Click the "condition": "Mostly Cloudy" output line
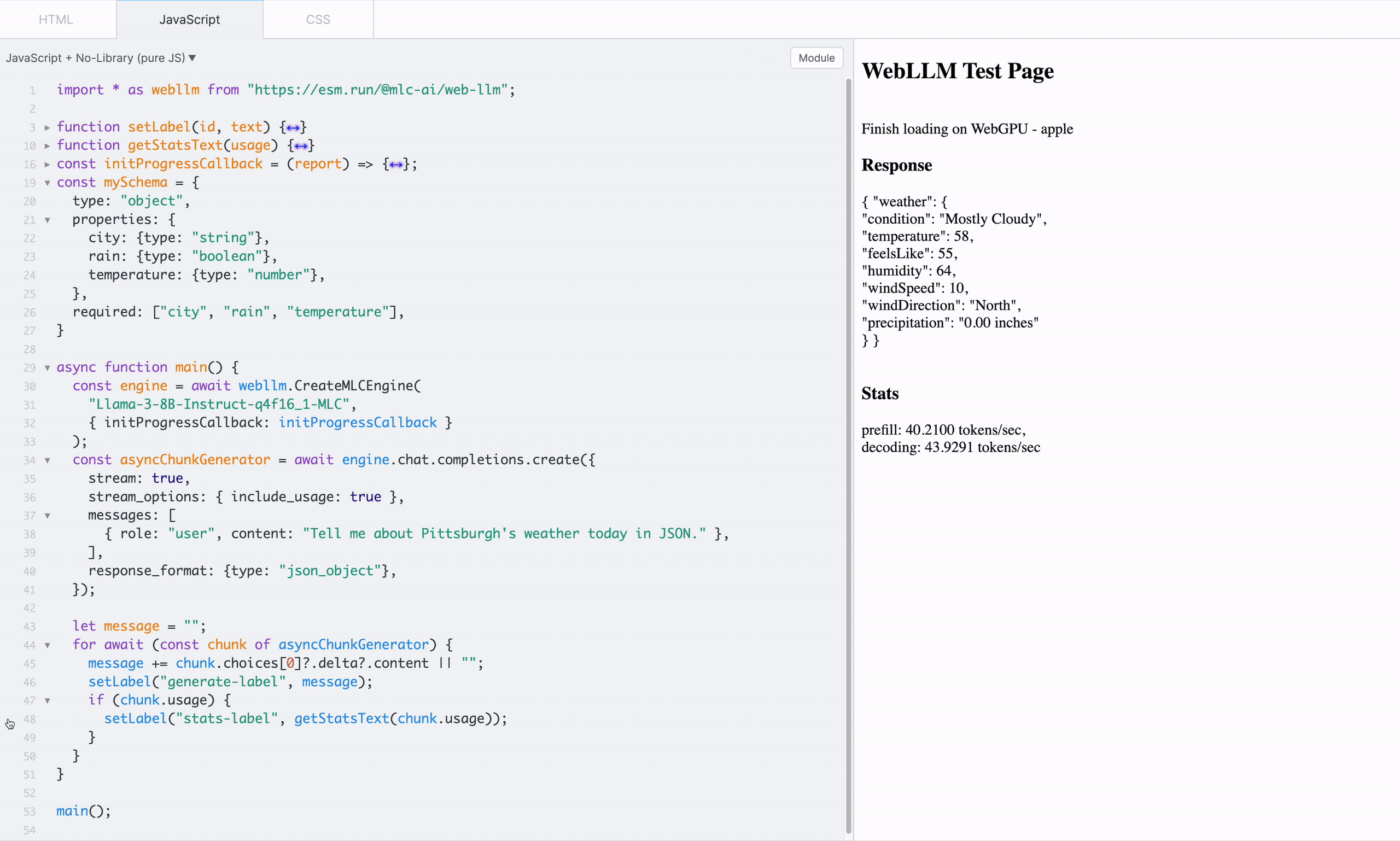Viewport: 1400px width, 841px height. coord(954,219)
